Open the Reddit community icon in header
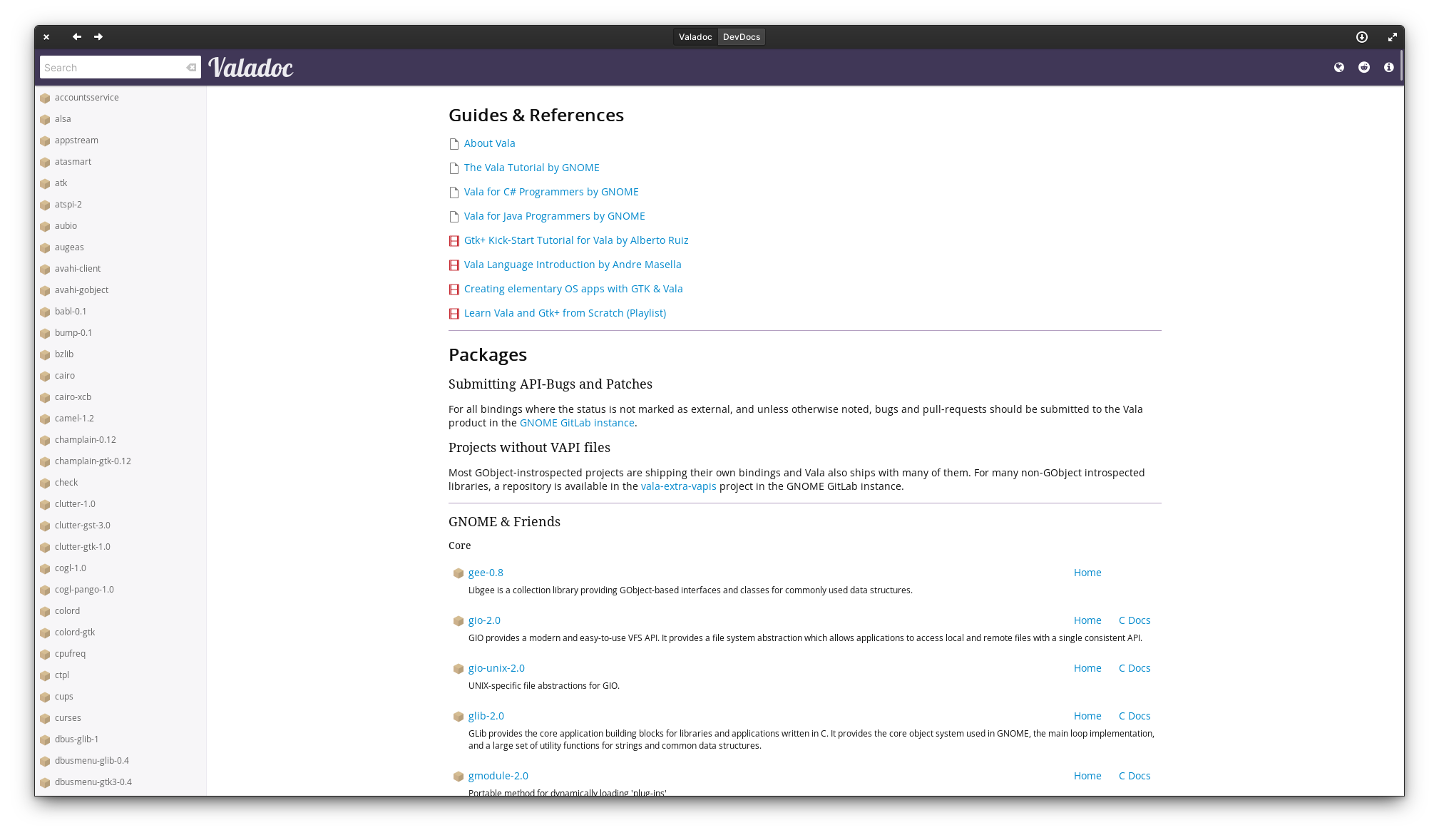This screenshot has width=1439, height=840. coord(1363,67)
